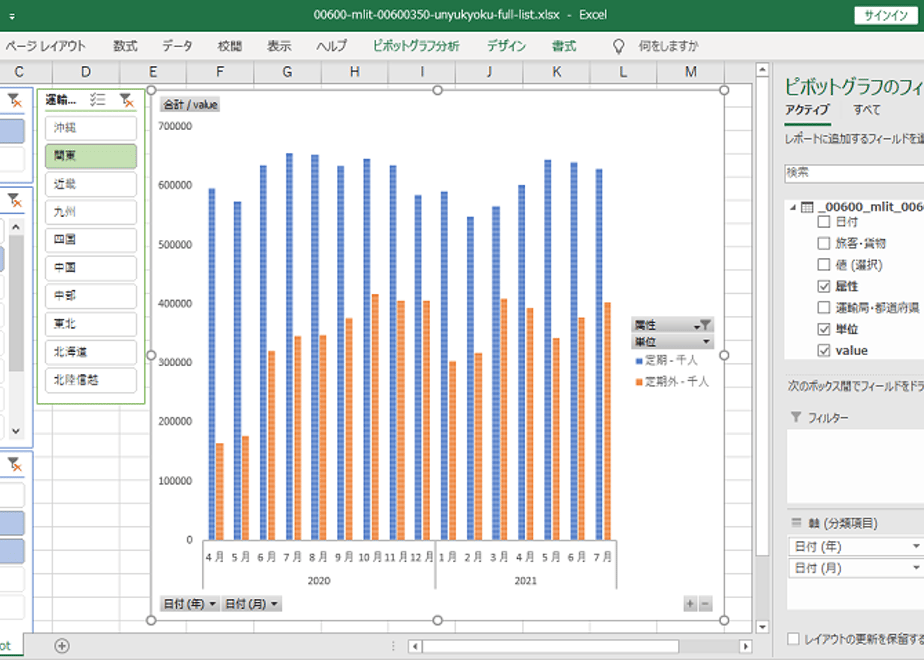Screen dimensions: 924x660
Task: Select 四国 in the slicer
Action: click(91, 239)
